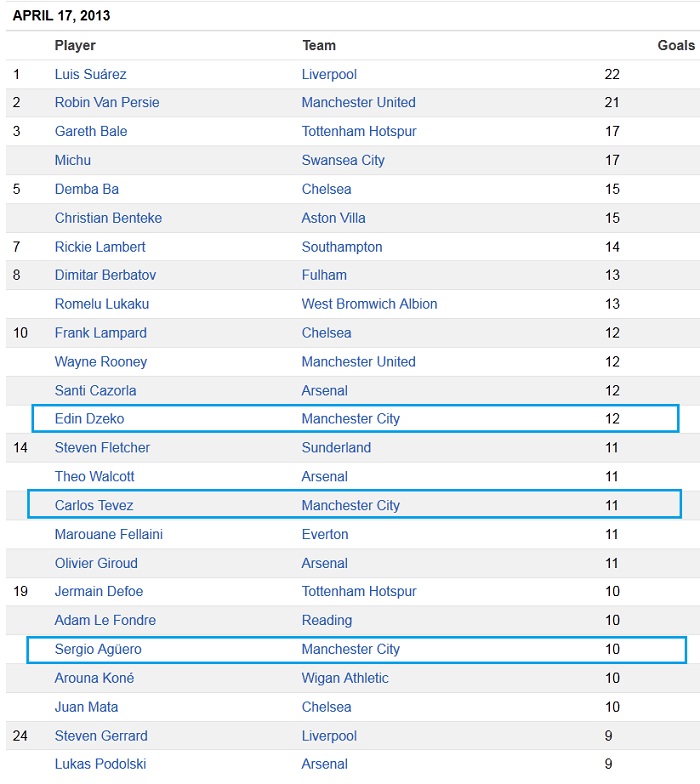Open the Sunderland team link
Image resolution: width=700 pixels, height=784 pixels.
coord(336,447)
